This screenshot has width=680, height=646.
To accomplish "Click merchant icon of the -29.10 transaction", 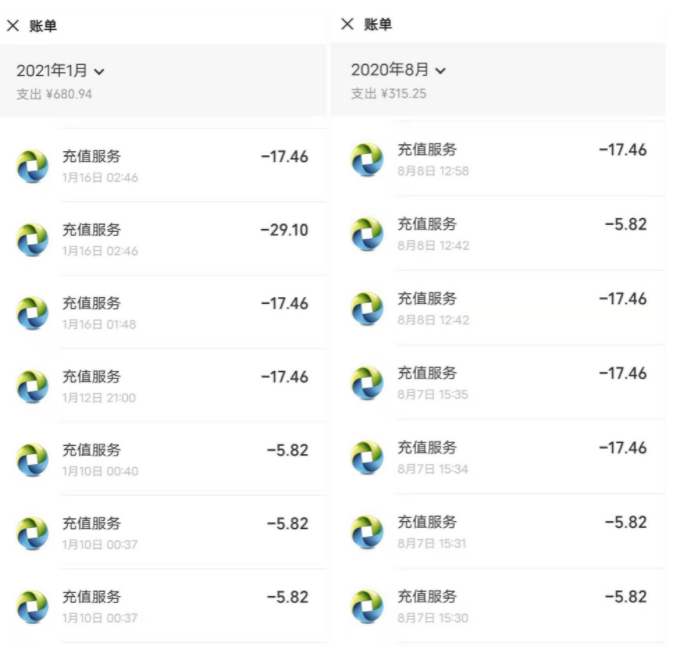I will point(33,240).
